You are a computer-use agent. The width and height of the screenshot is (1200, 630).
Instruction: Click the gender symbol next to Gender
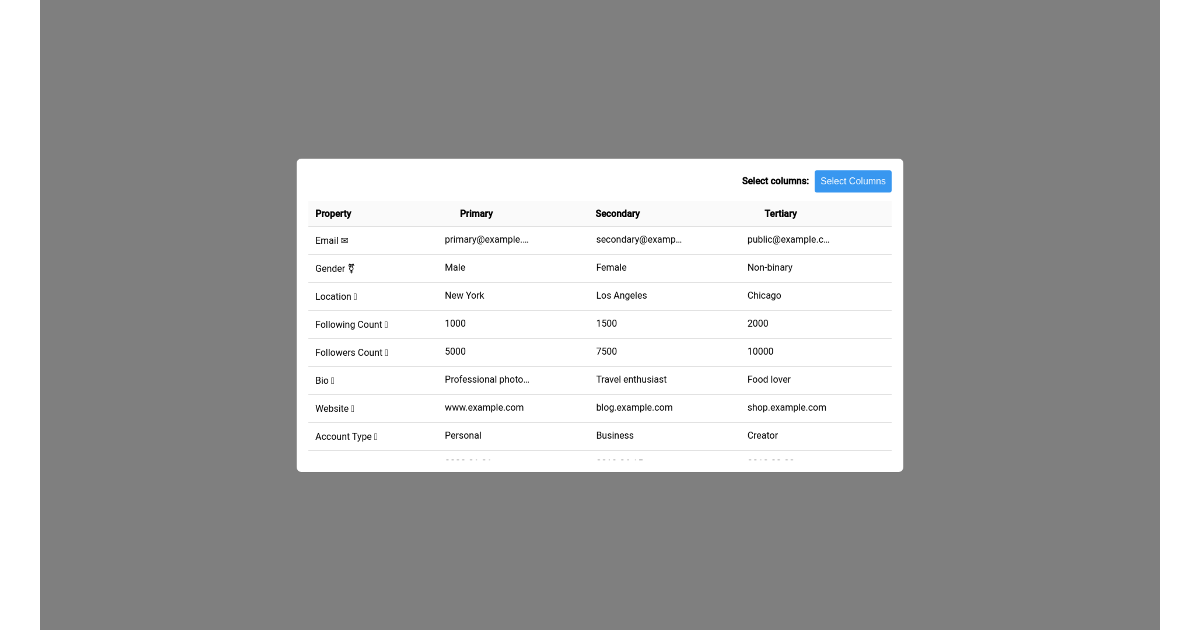point(349,268)
